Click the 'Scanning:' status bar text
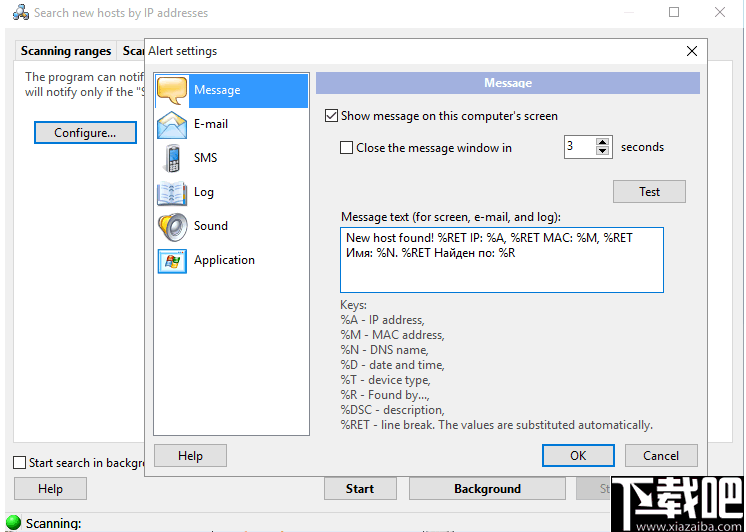The height and width of the screenshot is (532, 746). pos(53,523)
